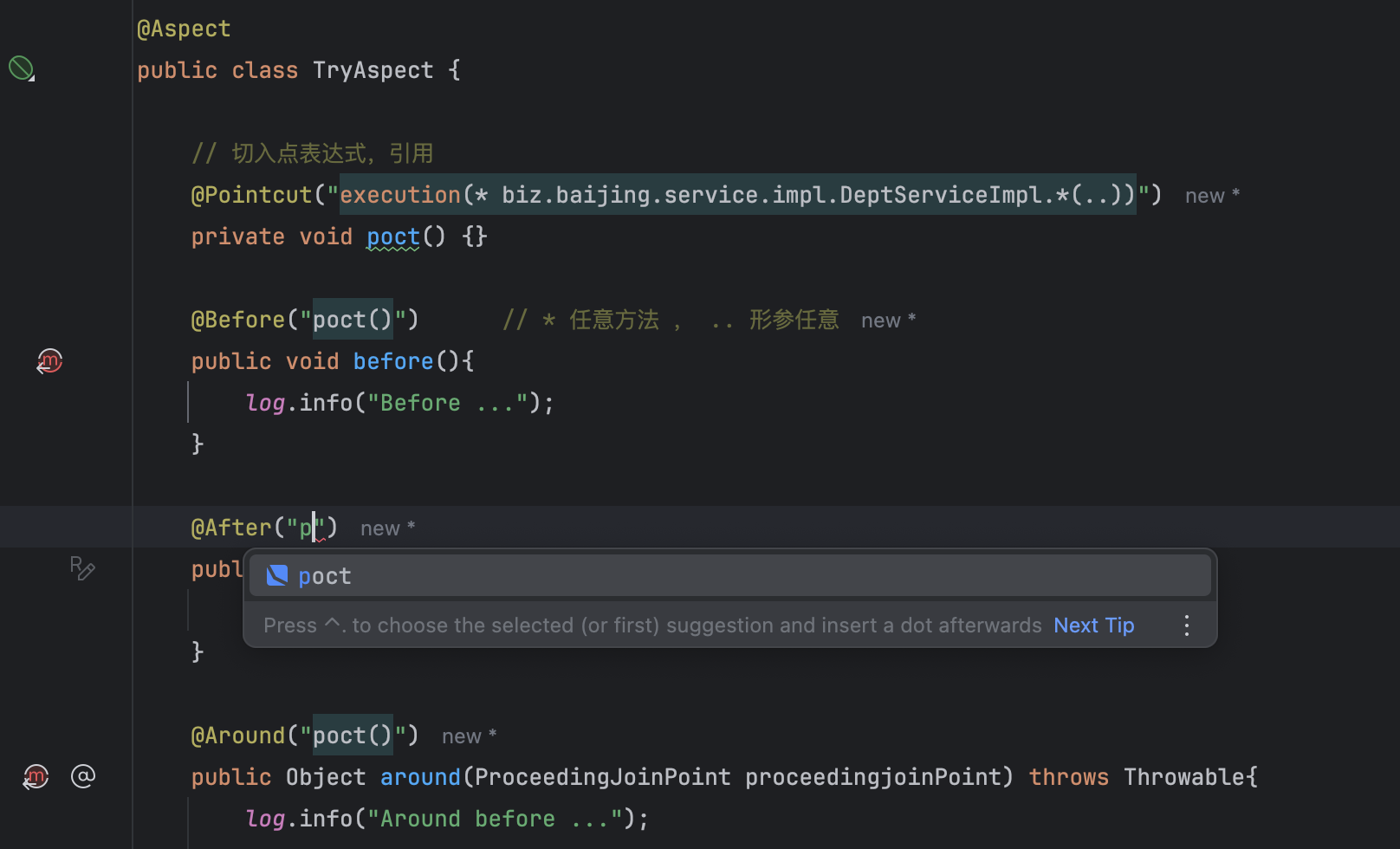The height and width of the screenshot is (849, 1400).
Task: Click the @ annotation gutter icon near around()
Action: pos(83,776)
